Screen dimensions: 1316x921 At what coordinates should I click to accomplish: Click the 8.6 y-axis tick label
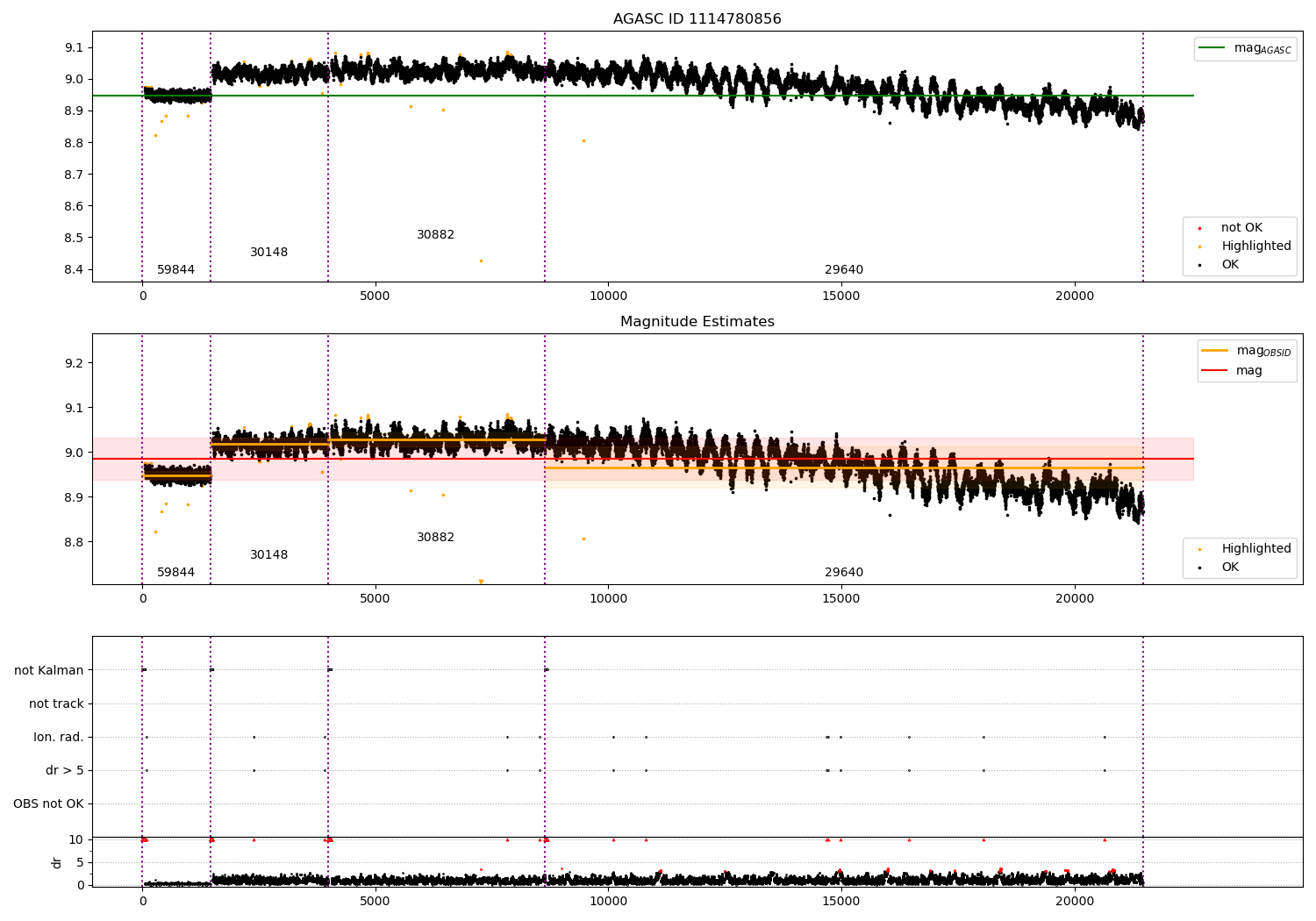pos(75,206)
